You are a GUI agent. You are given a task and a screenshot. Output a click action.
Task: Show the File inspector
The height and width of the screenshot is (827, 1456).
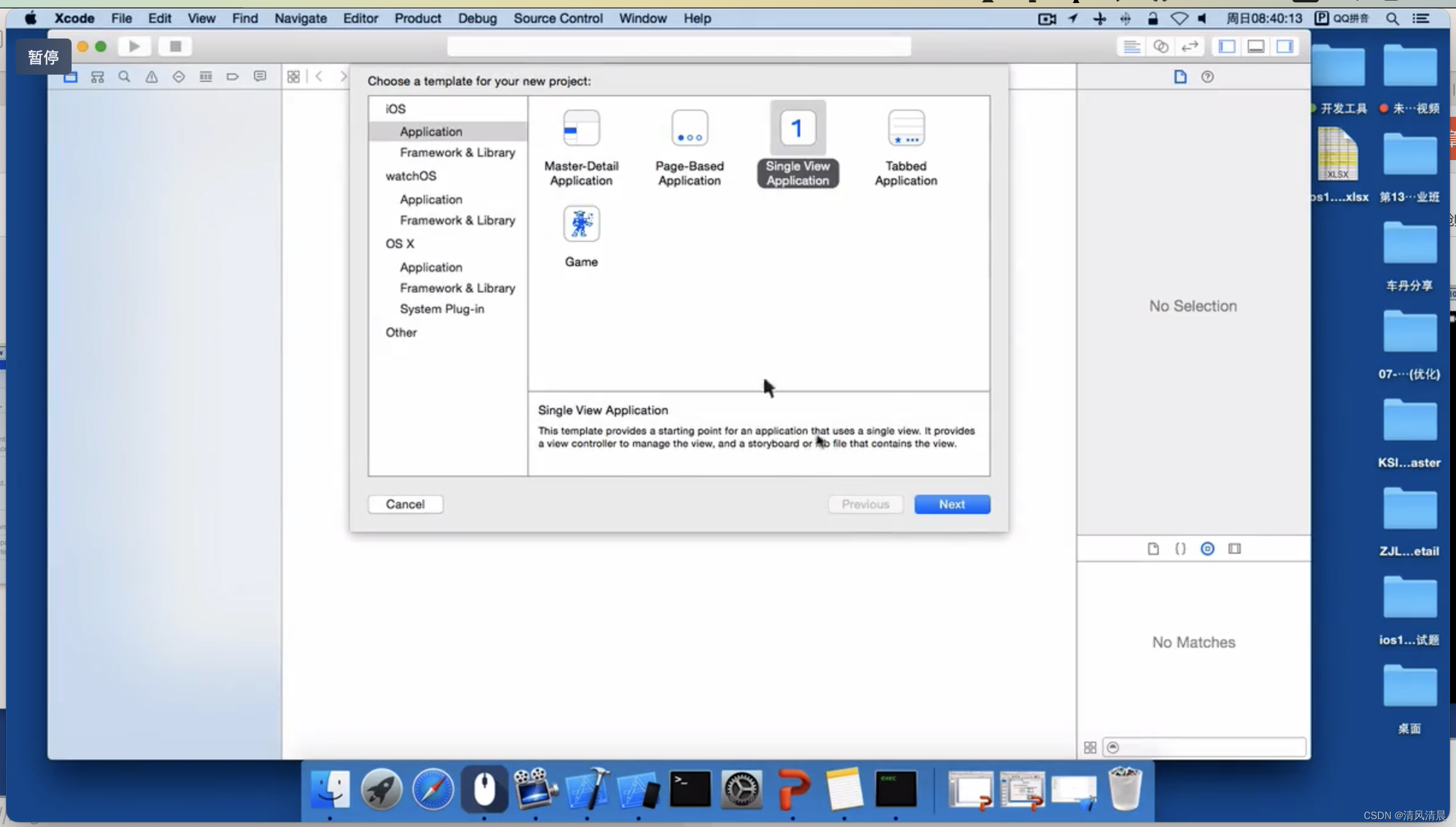point(1180,76)
